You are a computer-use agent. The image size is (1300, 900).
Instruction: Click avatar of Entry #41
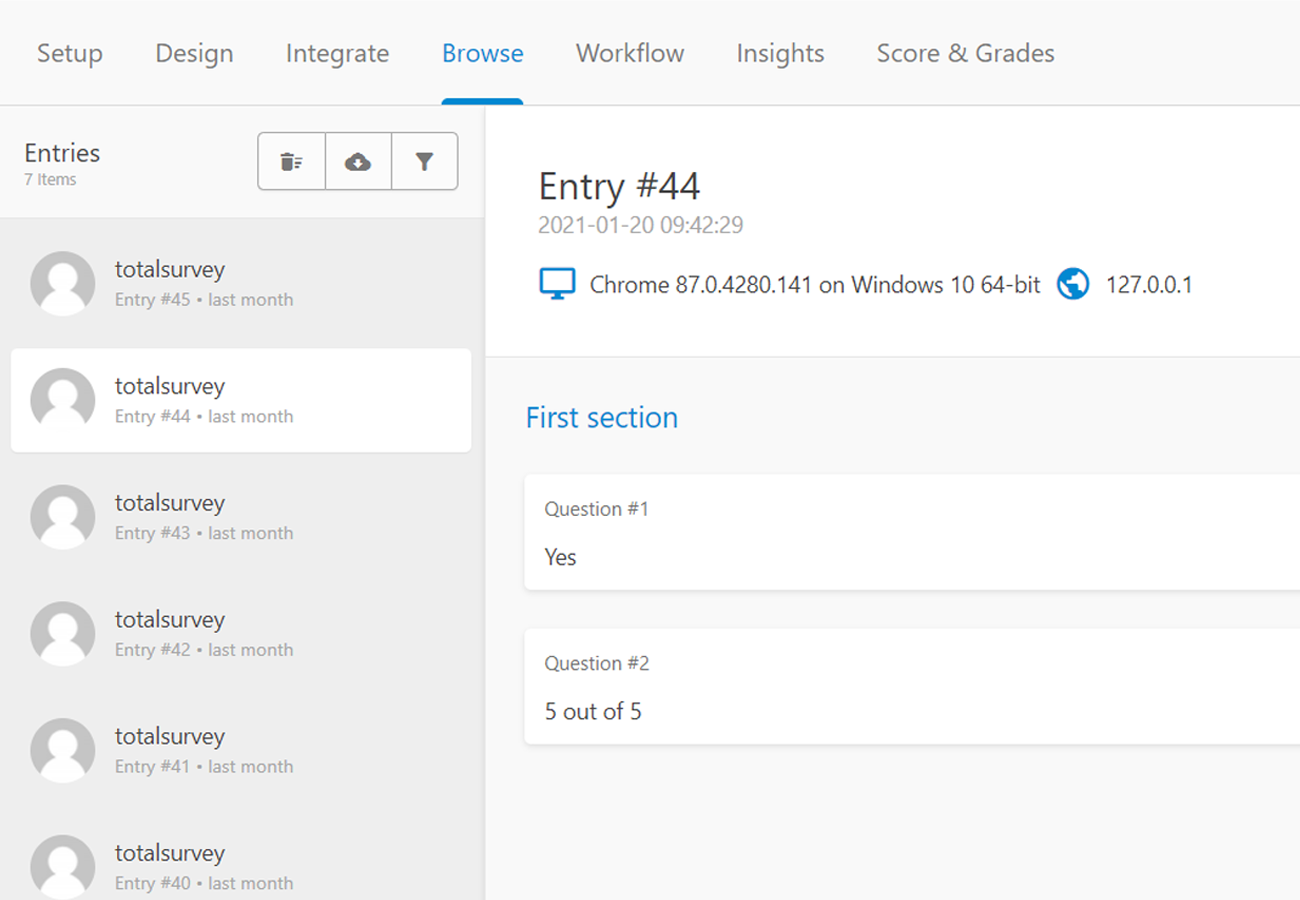click(63, 750)
